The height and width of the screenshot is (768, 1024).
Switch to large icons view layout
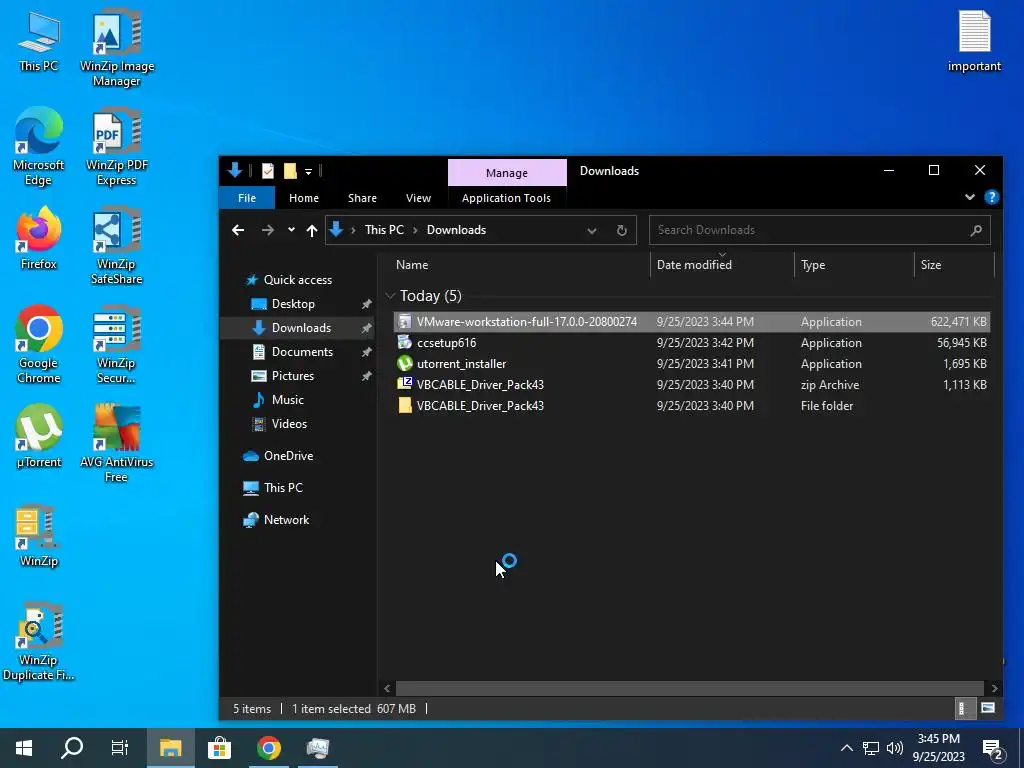[x=988, y=709]
